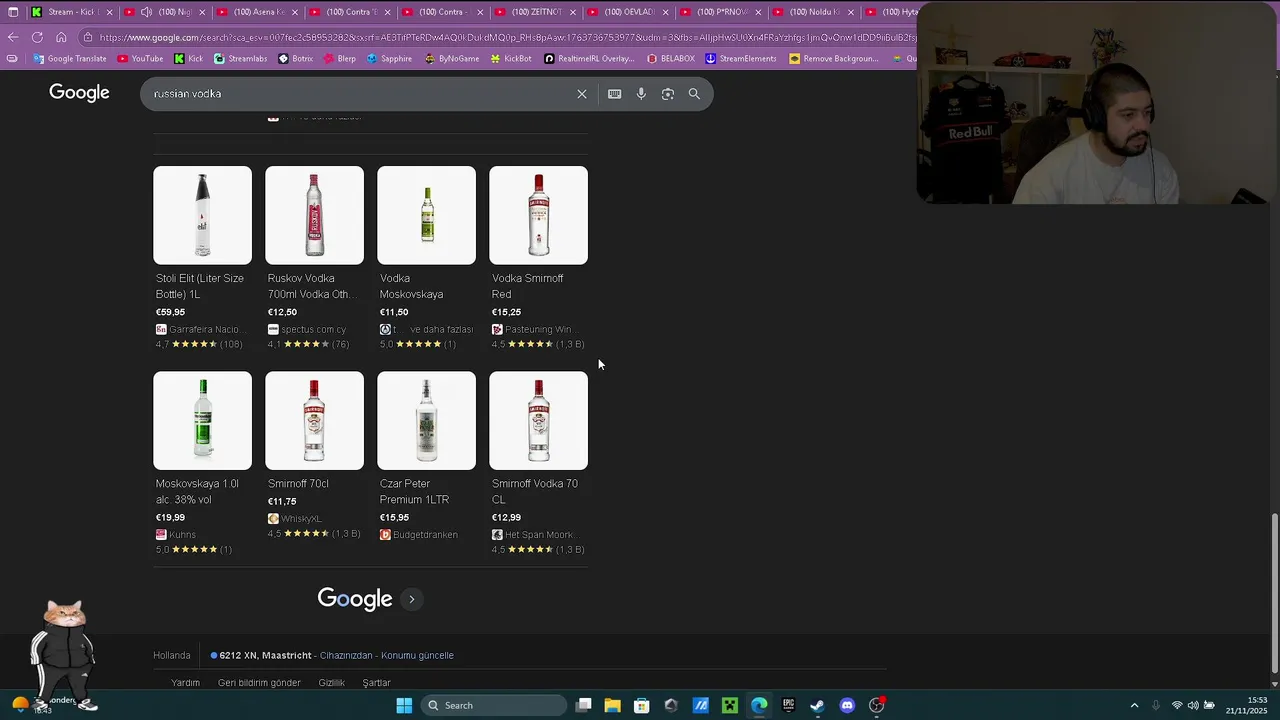The height and width of the screenshot is (720, 1280).
Task: Open the Google Translate bookmark
Action: pyautogui.click(x=70, y=58)
